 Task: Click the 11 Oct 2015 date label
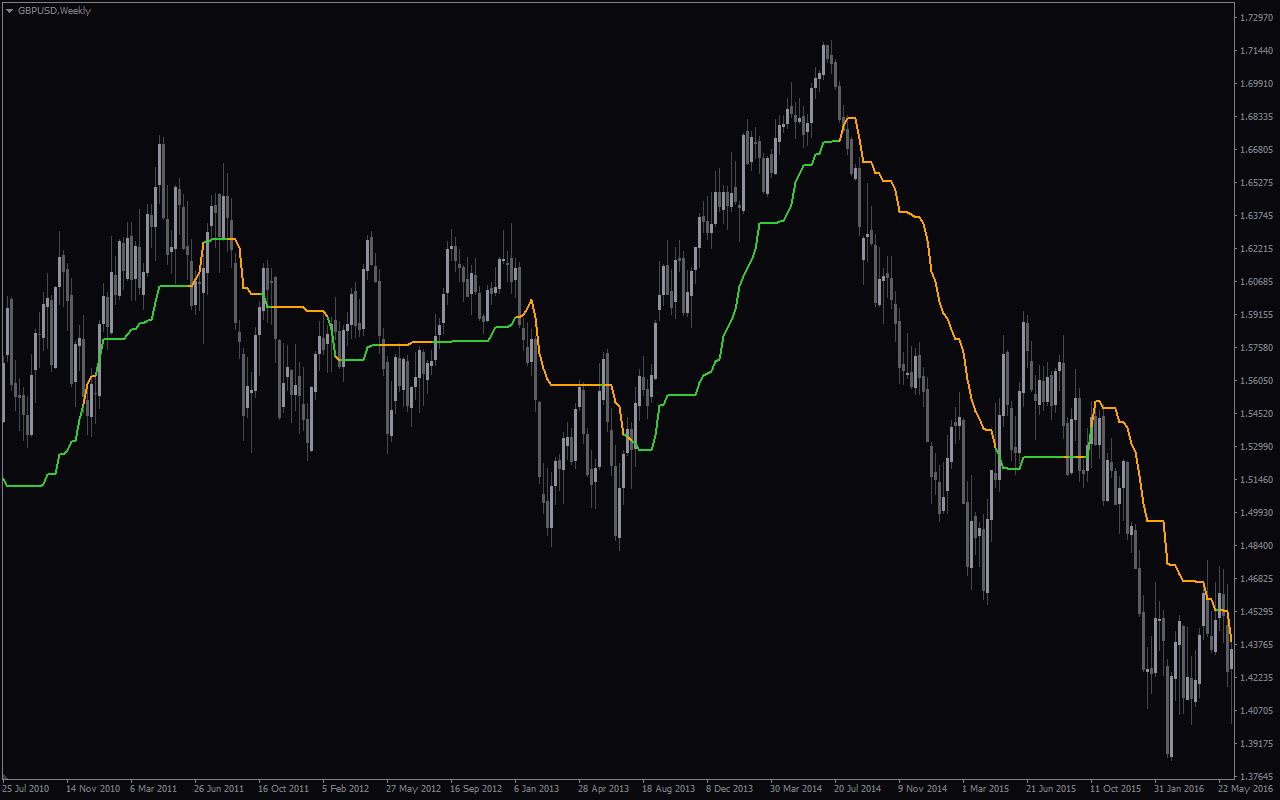tap(1115, 789)
